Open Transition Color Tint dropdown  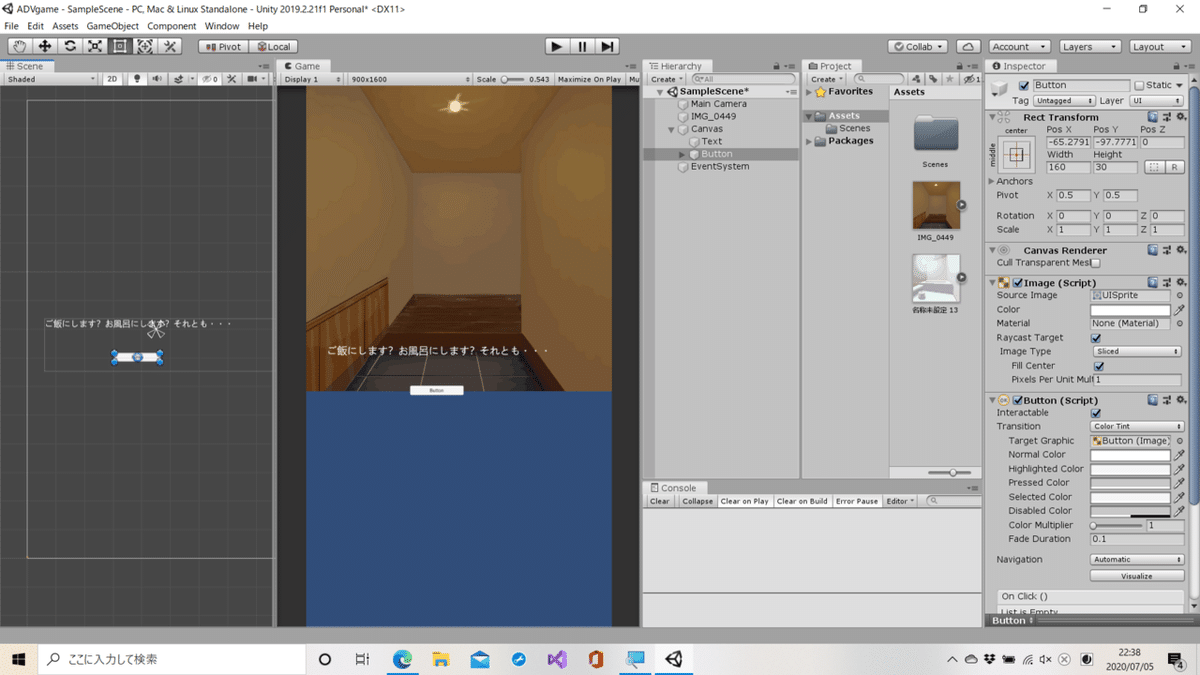(1137, 427)
